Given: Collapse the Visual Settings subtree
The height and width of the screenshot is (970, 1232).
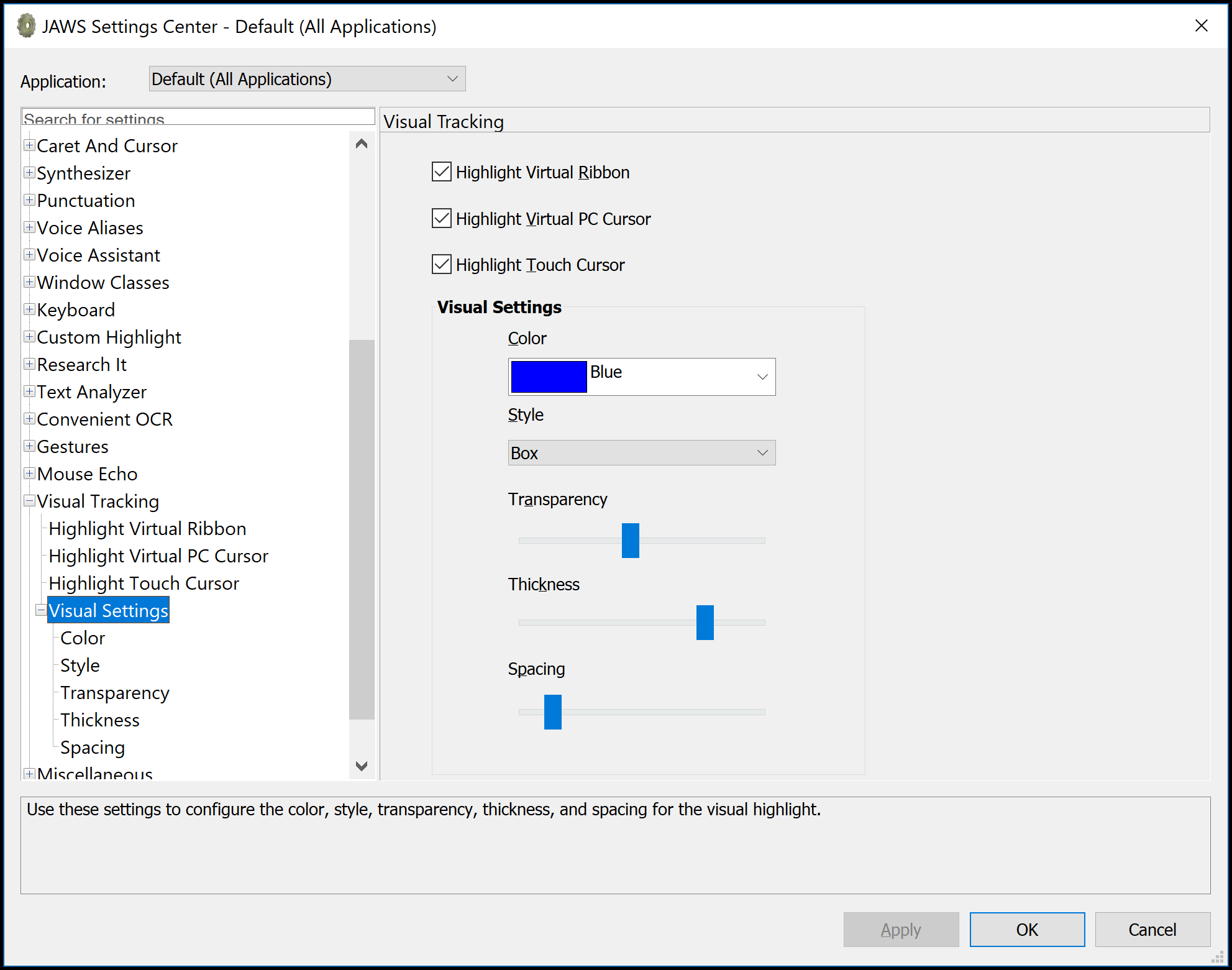Looking at the screenshot, I should (x=41, y=610).
